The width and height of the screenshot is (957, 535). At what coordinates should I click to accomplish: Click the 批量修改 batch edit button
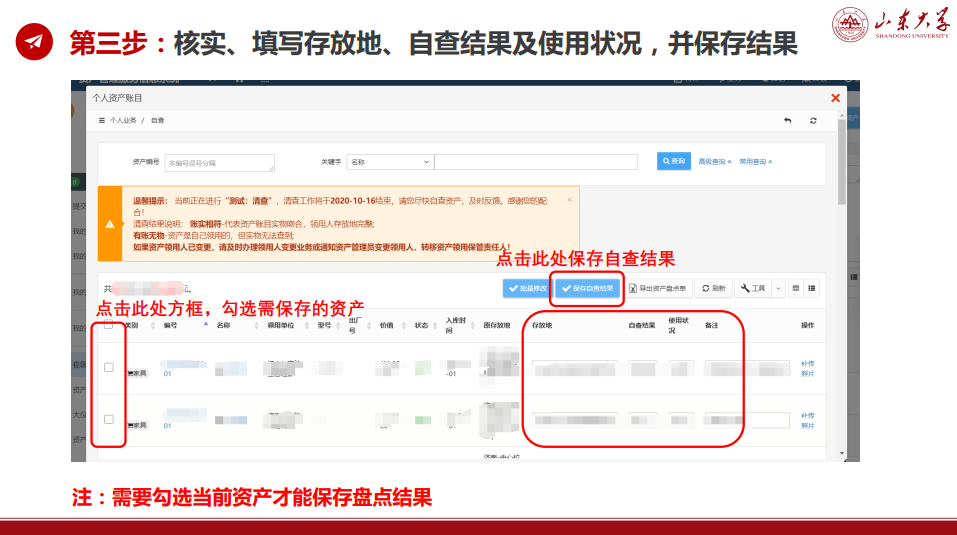pos(526,288)
